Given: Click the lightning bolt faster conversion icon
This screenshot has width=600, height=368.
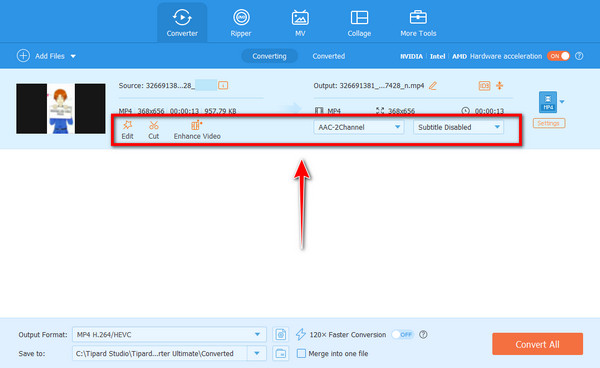Looking at the screenshot, I should click(301, 334).
